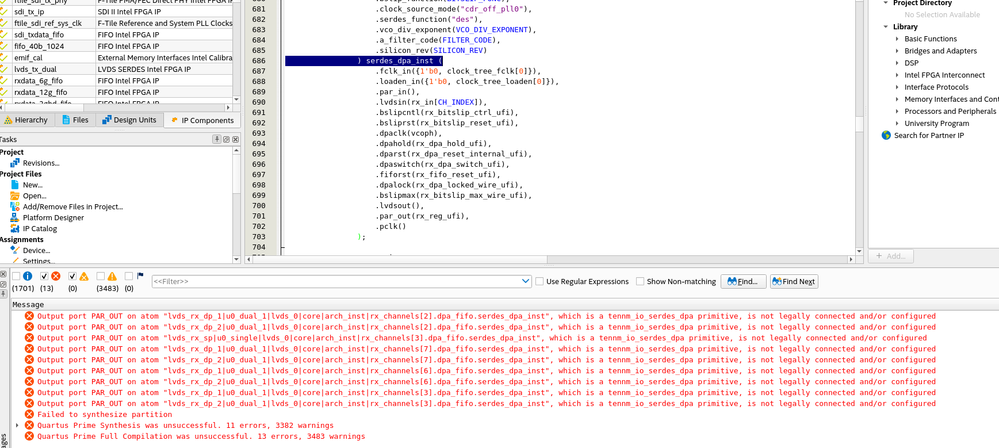Expand Basic Functions in the IP library

[x=898, y=39]
